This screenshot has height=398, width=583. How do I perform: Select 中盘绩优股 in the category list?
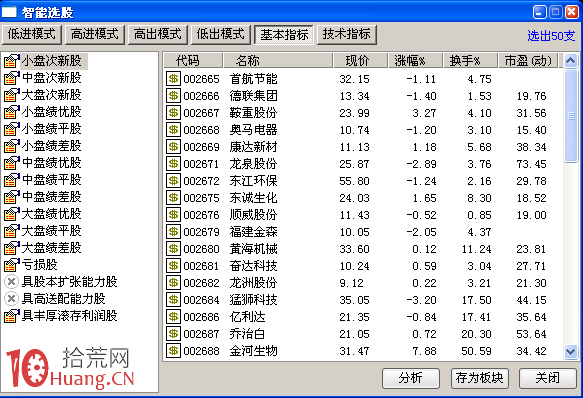(51, 163)
